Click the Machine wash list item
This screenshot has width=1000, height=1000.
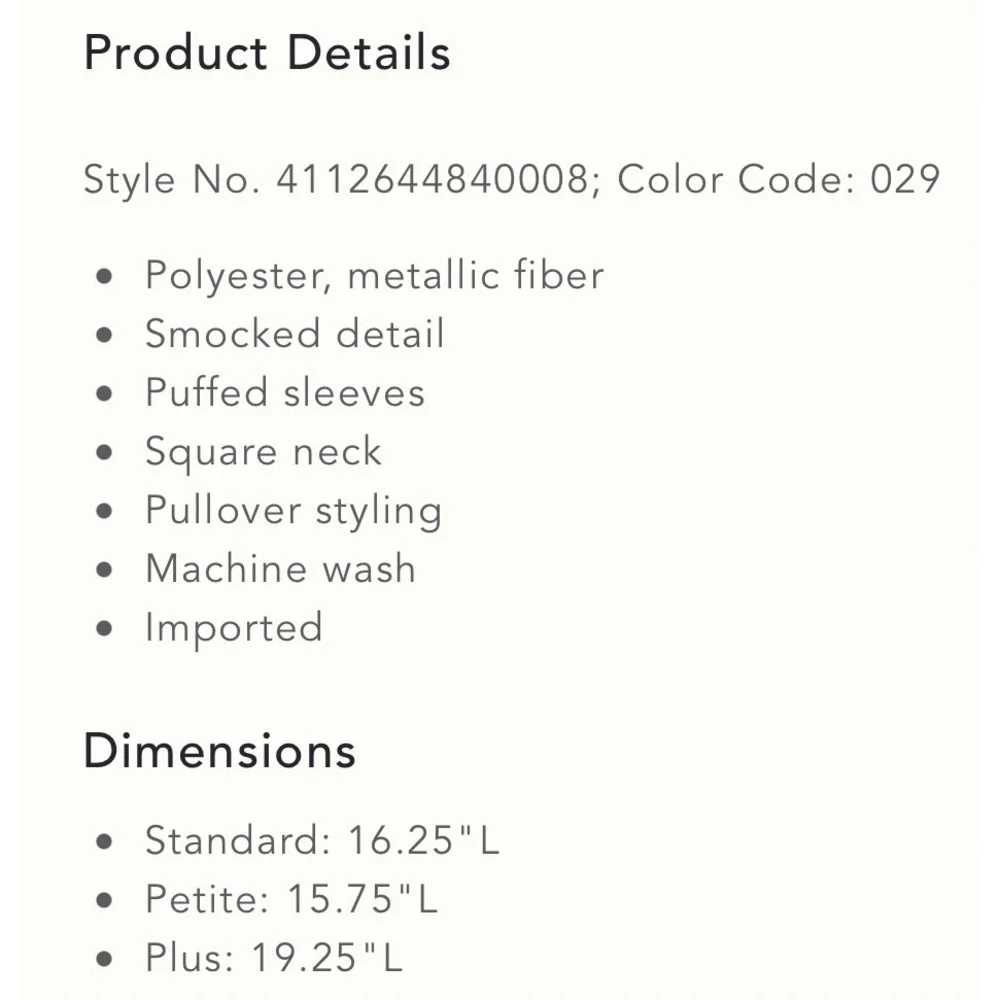pyautogui.click(x=280, y=569)
